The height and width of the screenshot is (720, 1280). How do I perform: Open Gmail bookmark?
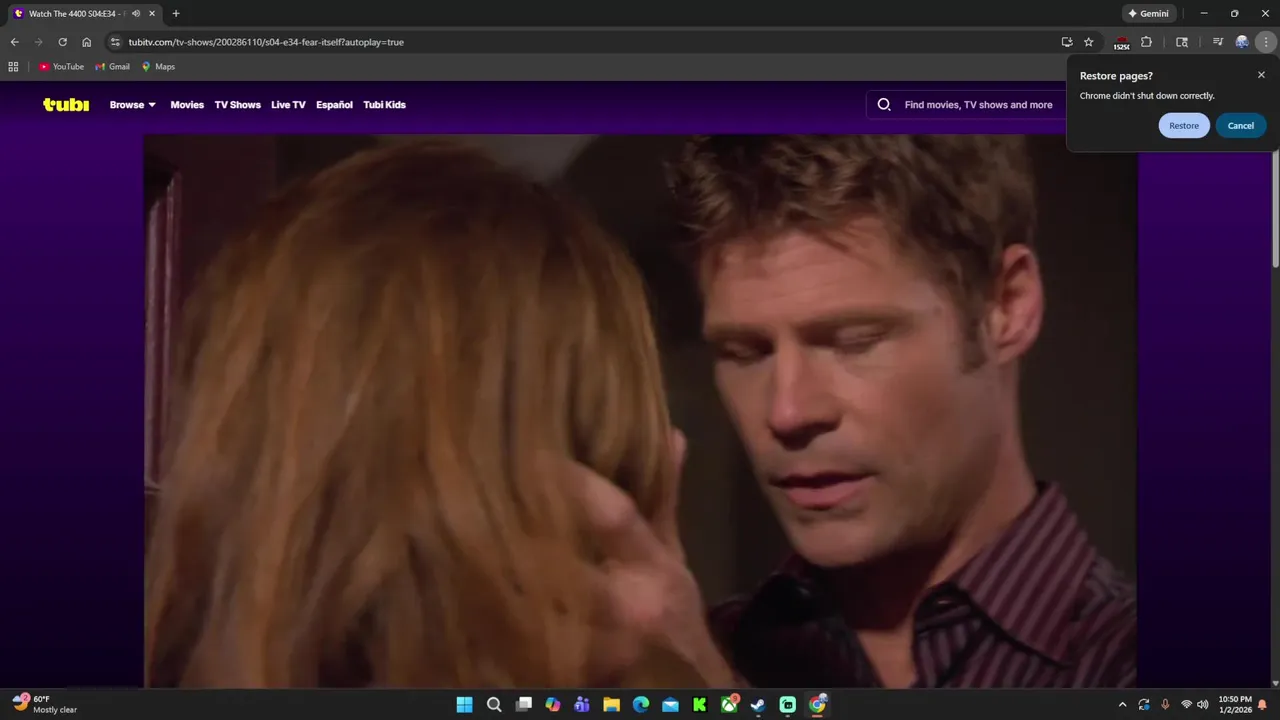(113, 67)
